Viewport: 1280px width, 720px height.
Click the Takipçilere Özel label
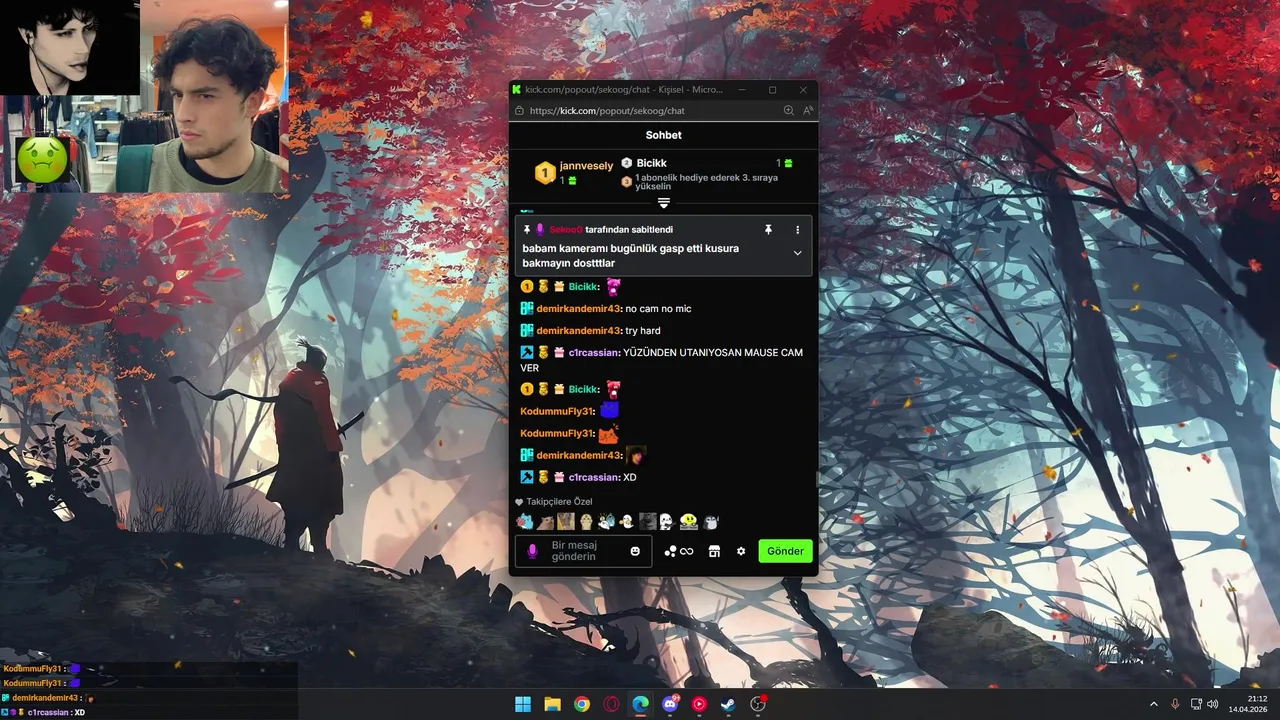(x=559, y=501)
